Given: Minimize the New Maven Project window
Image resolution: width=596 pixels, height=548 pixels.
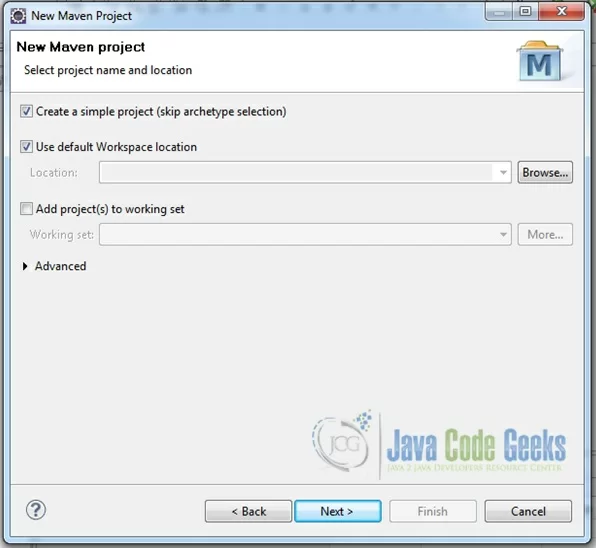Looking at the screenshot, I should [499, 11].
